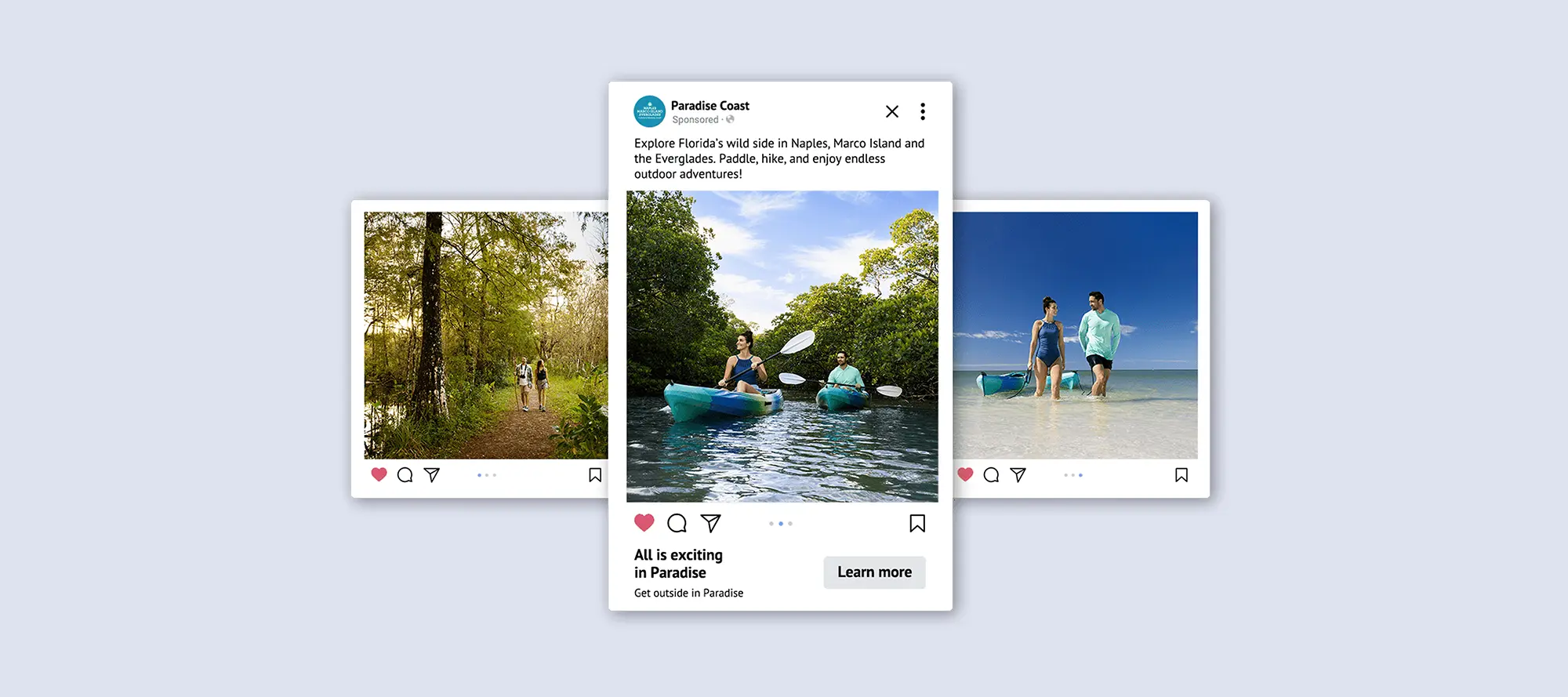This screenshot has width=1568, height=697.
Task: Open the three-dot options menu on ad
Action: [923, 111]
